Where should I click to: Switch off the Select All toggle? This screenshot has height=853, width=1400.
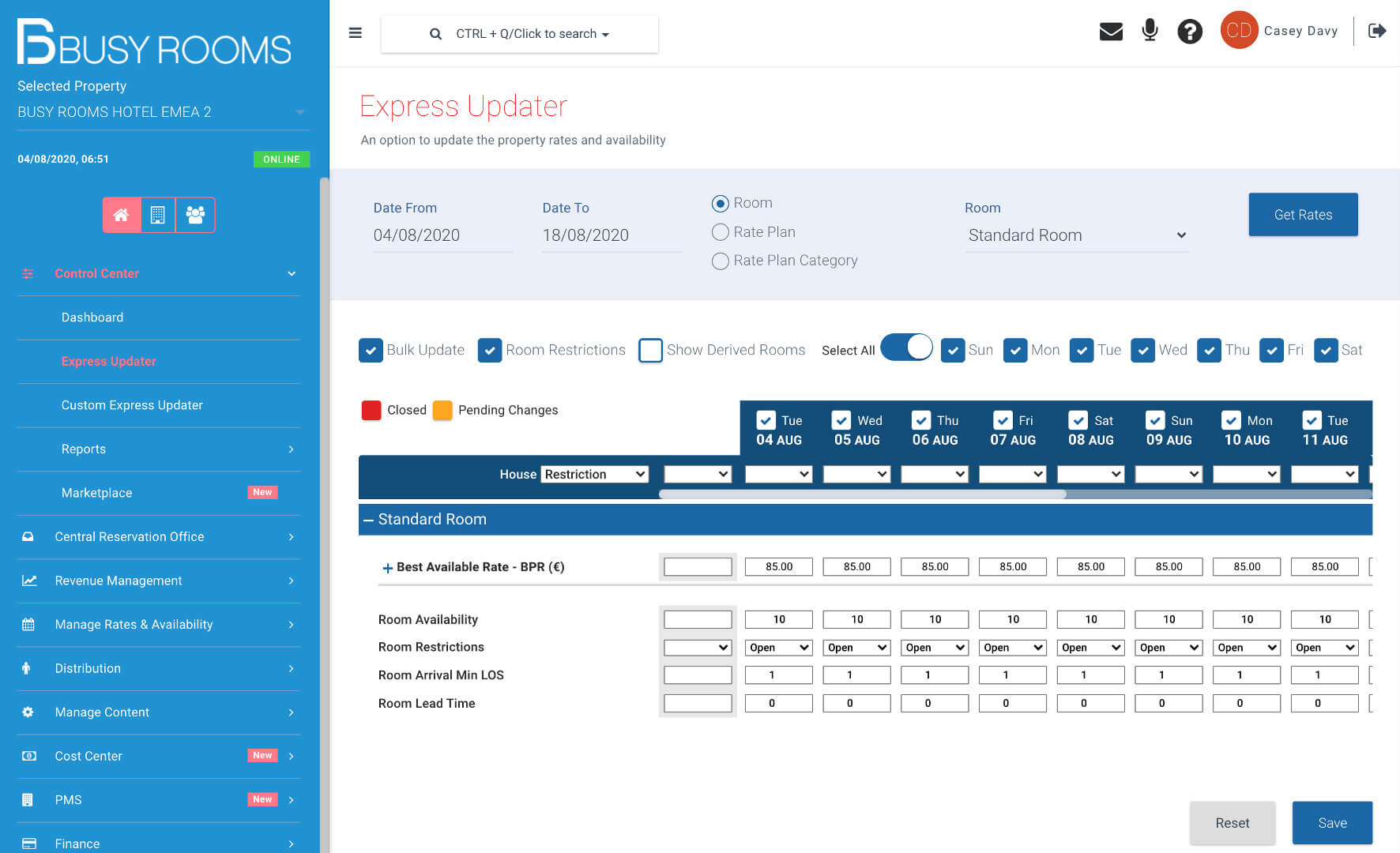coord(906,348)
